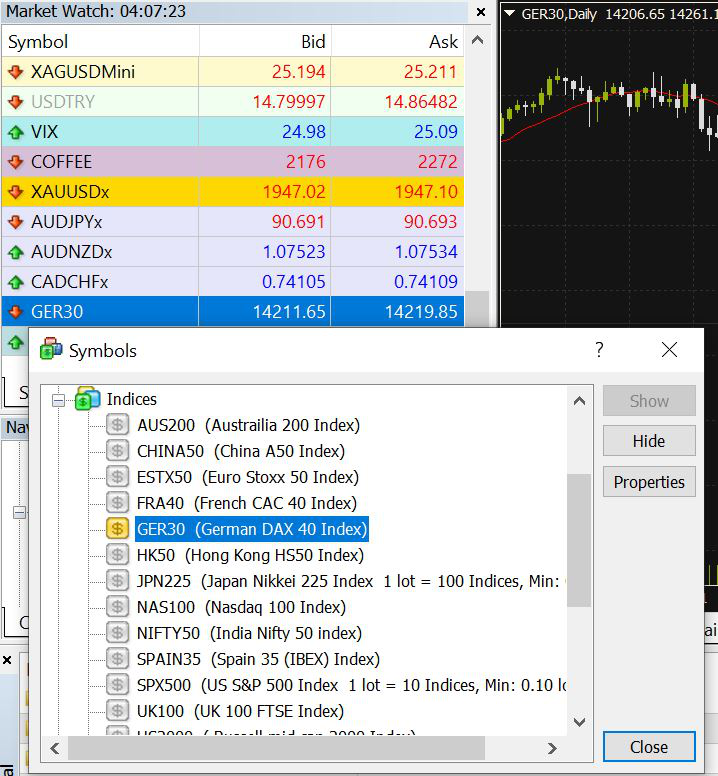Click the help question mark in the Symbols dialog

[x=599, y=350]
